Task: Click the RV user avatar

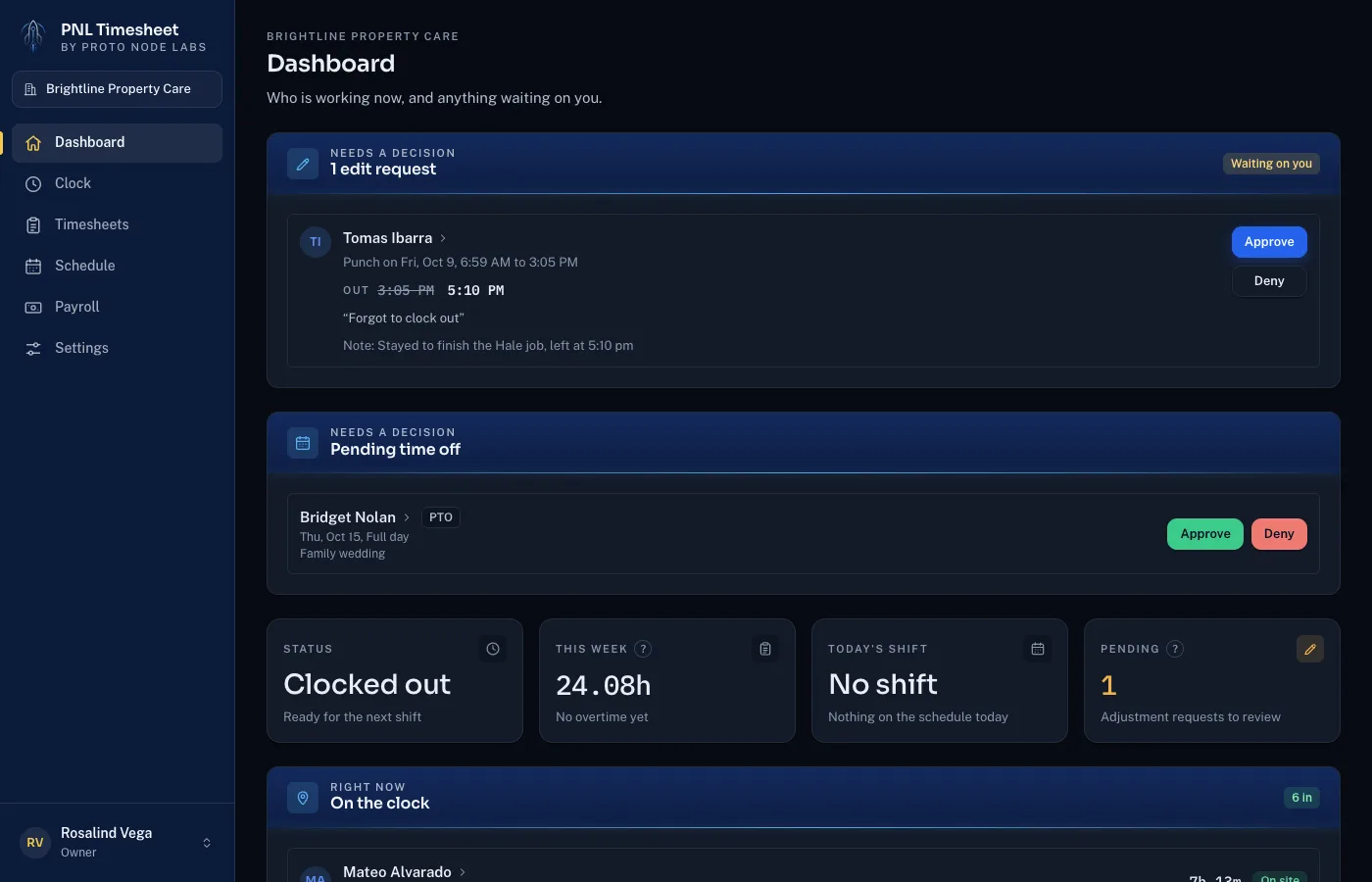Action: click(x=35, y=843)
